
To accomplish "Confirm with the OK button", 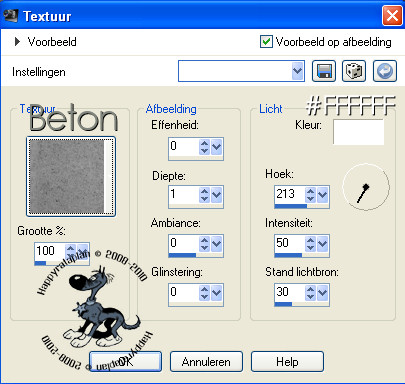I will click(126, 362).
